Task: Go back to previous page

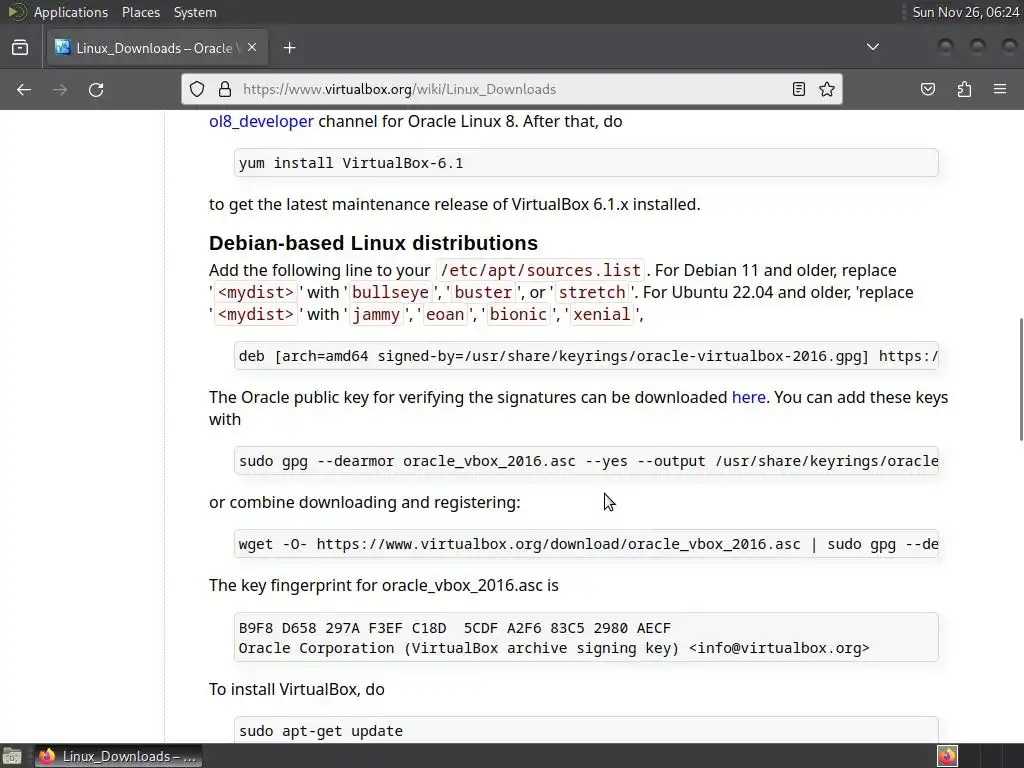Action: [24, 89]
